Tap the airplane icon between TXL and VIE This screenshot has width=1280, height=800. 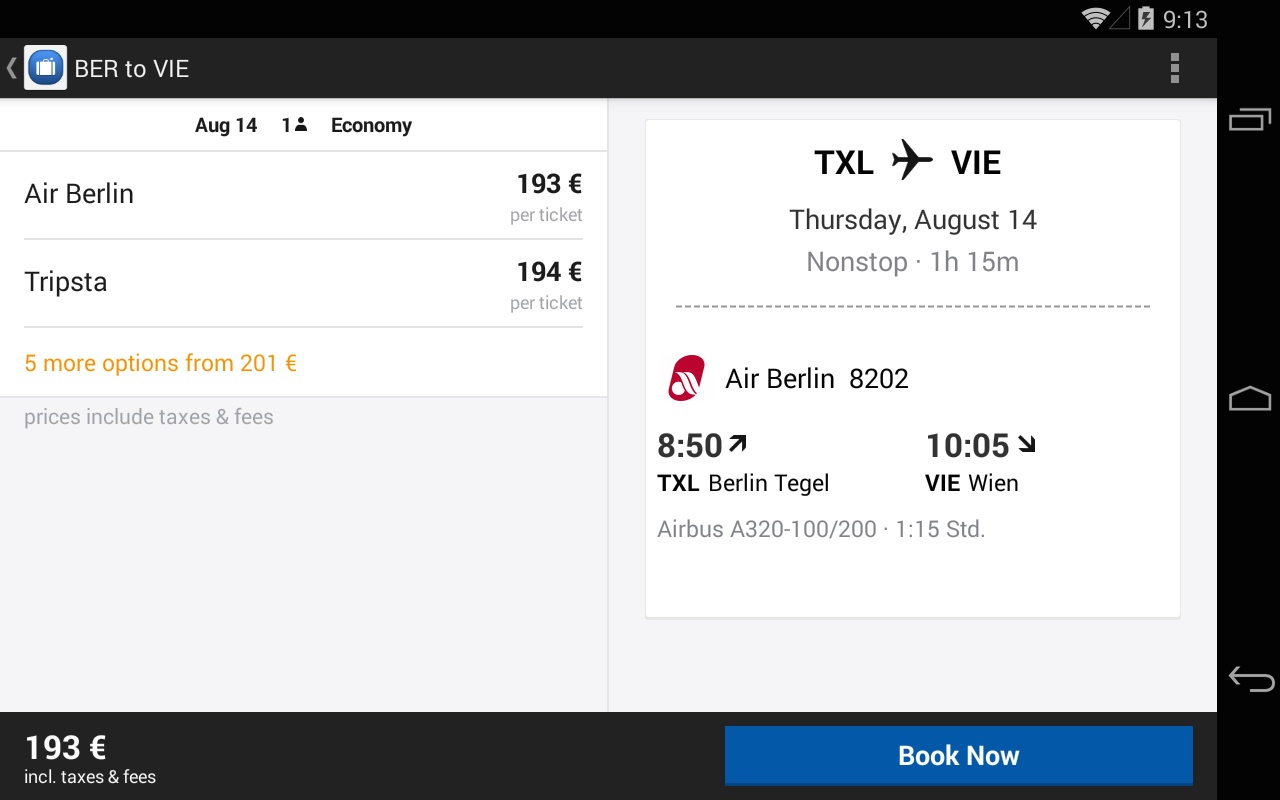tap(911, 160)
